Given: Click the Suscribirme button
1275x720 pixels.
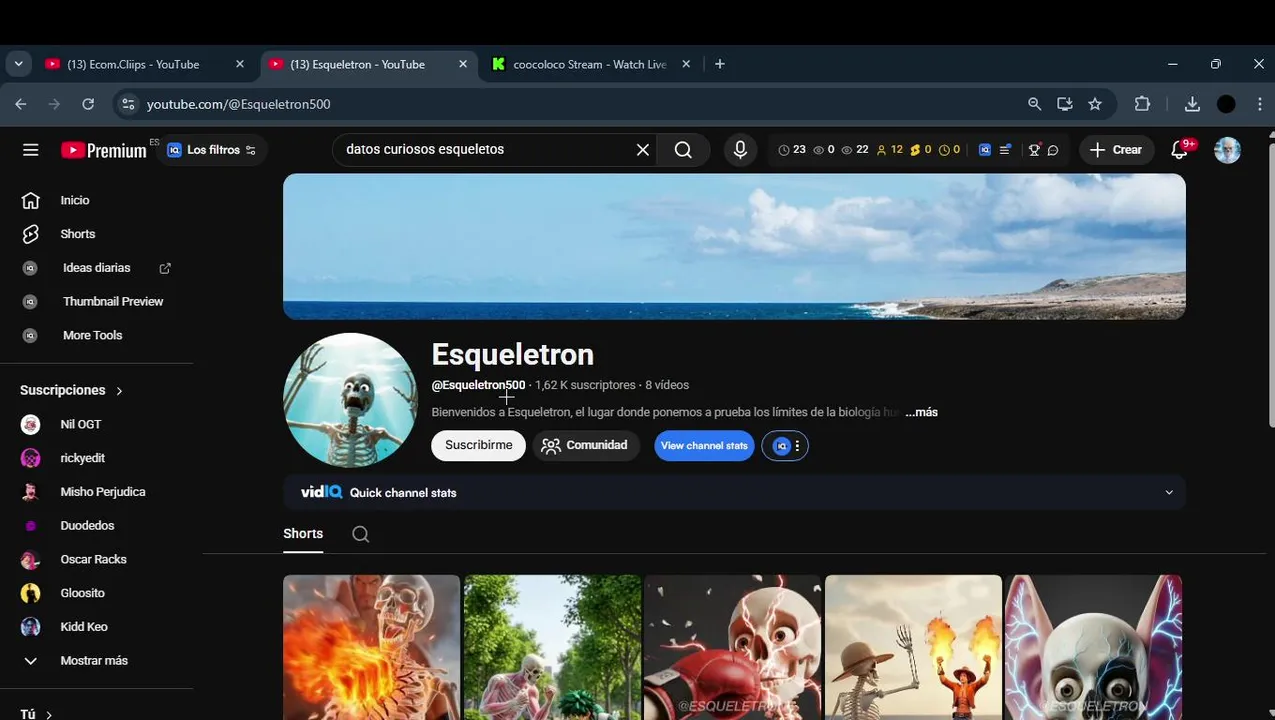Looking at the screenshot, I should 478,446.
